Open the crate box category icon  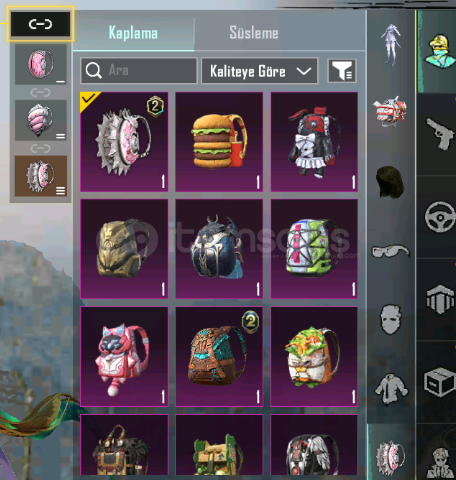[x=439, y=382]
